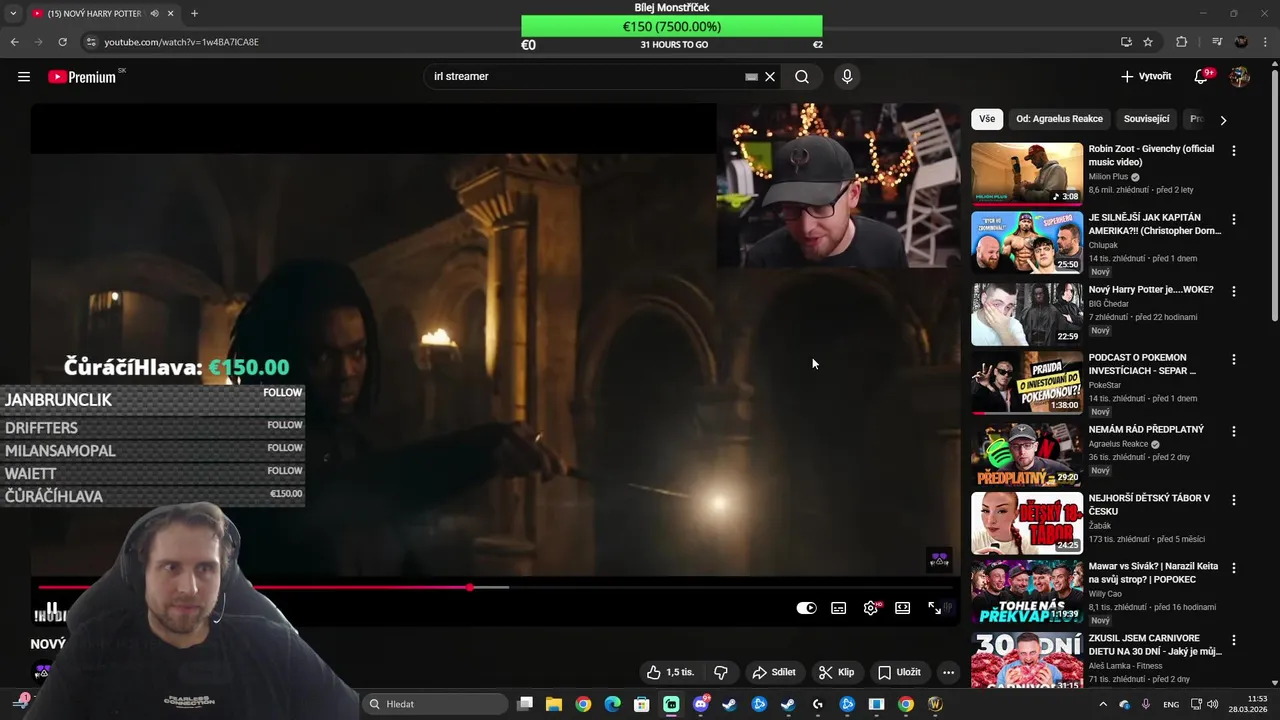Open YouTube notifications bell
Image resolution: width=1280 pixels, height=720 pixels.
tap(1201, 77)
